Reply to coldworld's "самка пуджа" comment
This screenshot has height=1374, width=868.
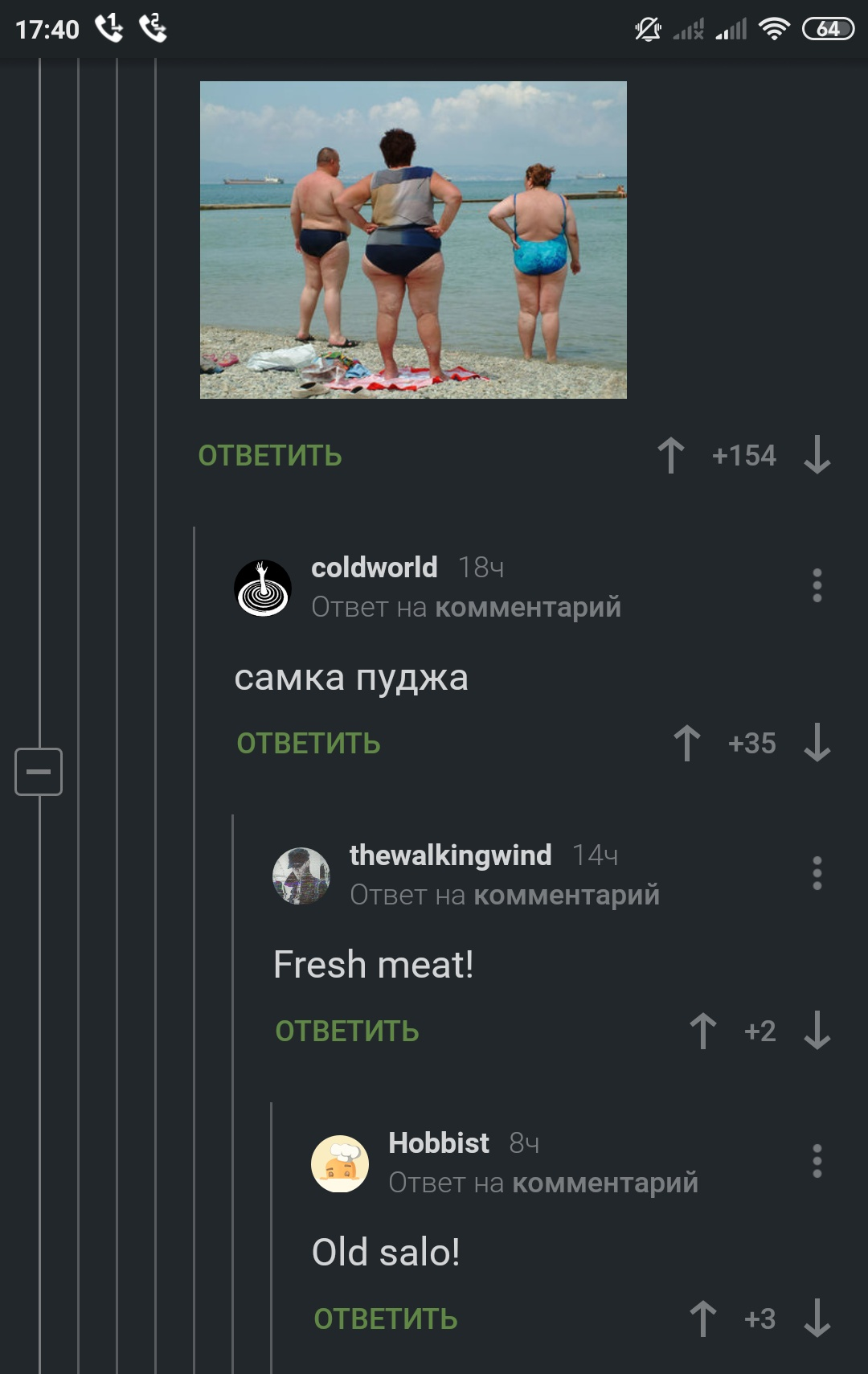click(x=309, y=744)
